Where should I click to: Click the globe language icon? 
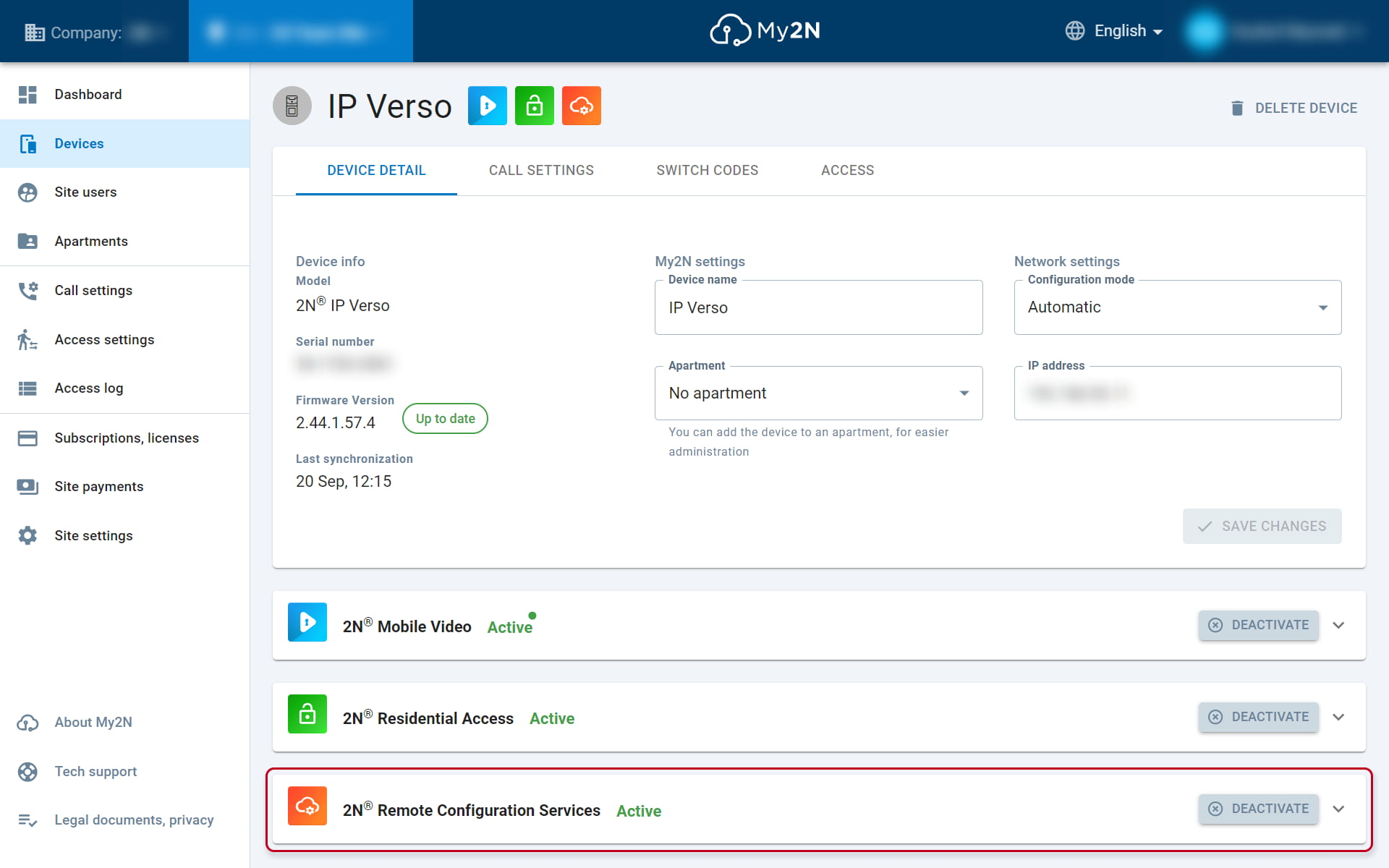(1075, 30)
